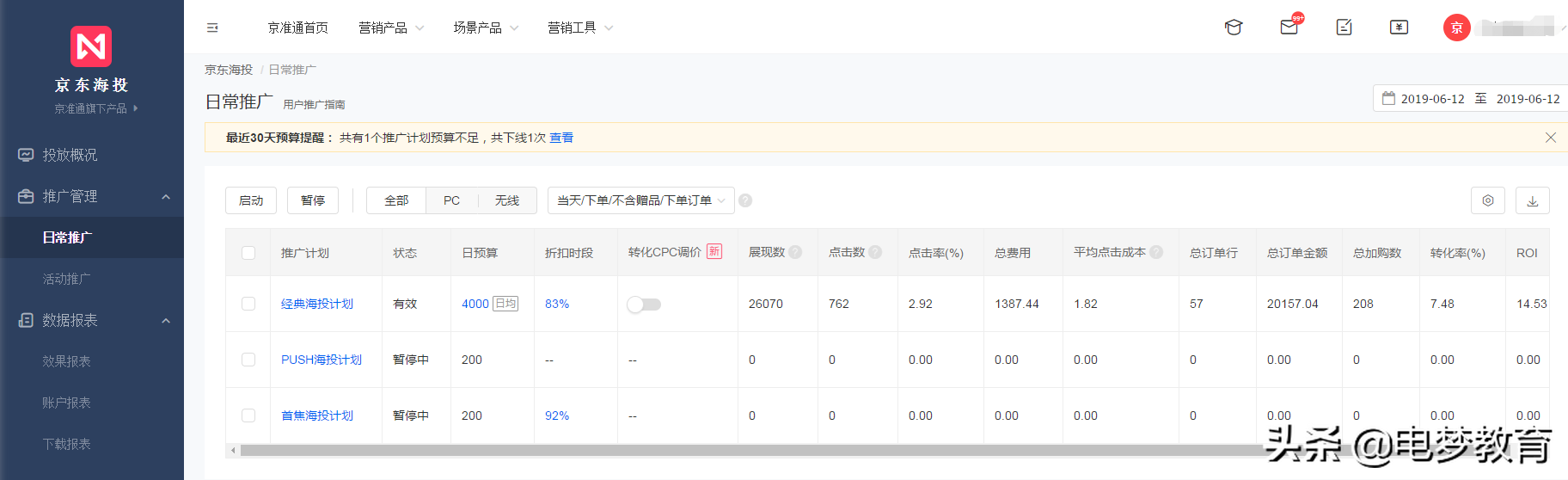The height and width of the screenshot is (480, 1568).
Task: Click the 数据报表 document icon
Action: point(26,320)
